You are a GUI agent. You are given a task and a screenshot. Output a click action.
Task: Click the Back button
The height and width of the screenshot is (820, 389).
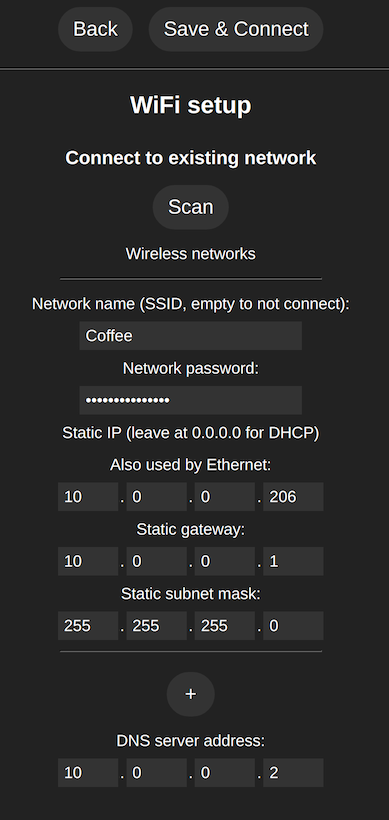95,29
